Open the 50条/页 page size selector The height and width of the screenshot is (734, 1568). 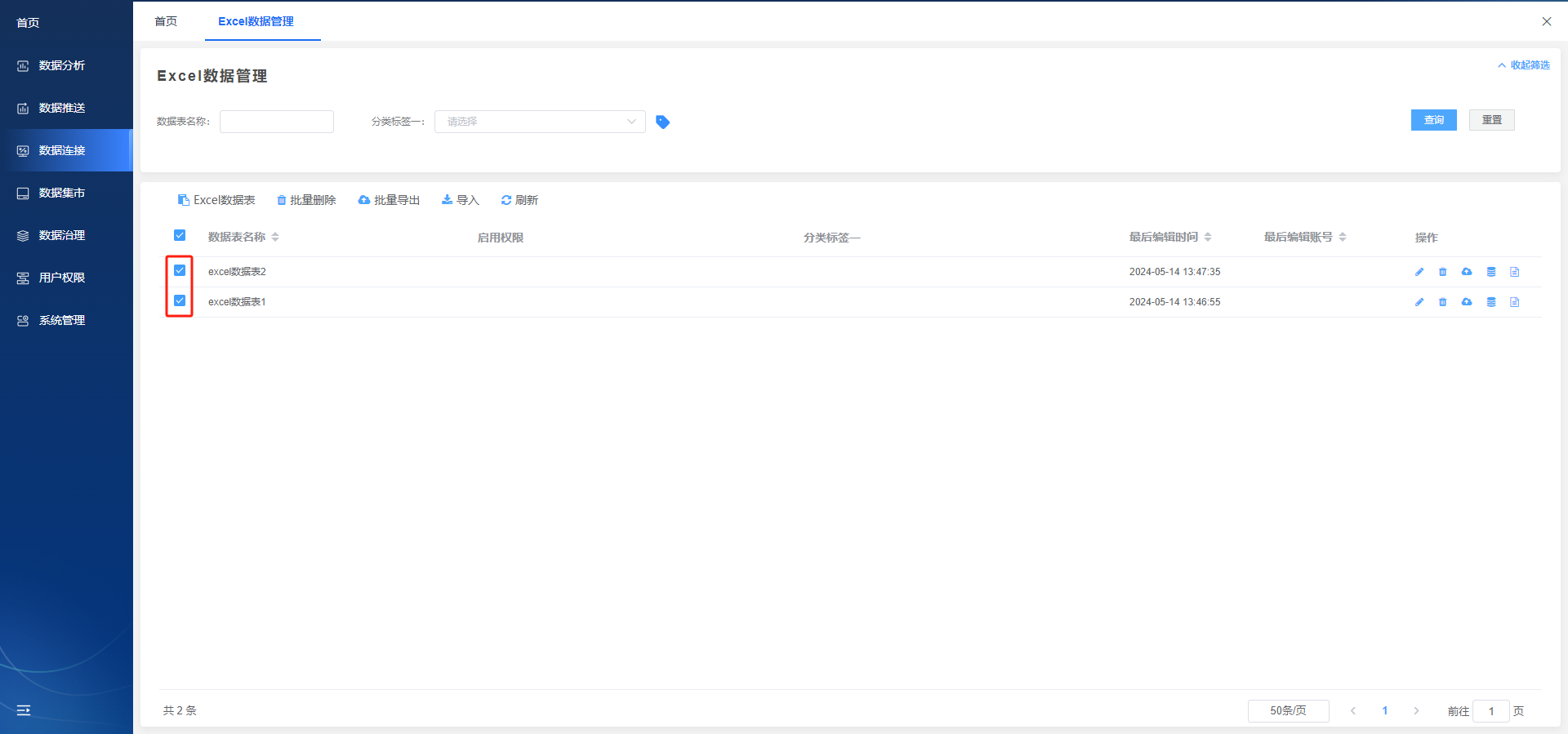tap(1288, 711)
